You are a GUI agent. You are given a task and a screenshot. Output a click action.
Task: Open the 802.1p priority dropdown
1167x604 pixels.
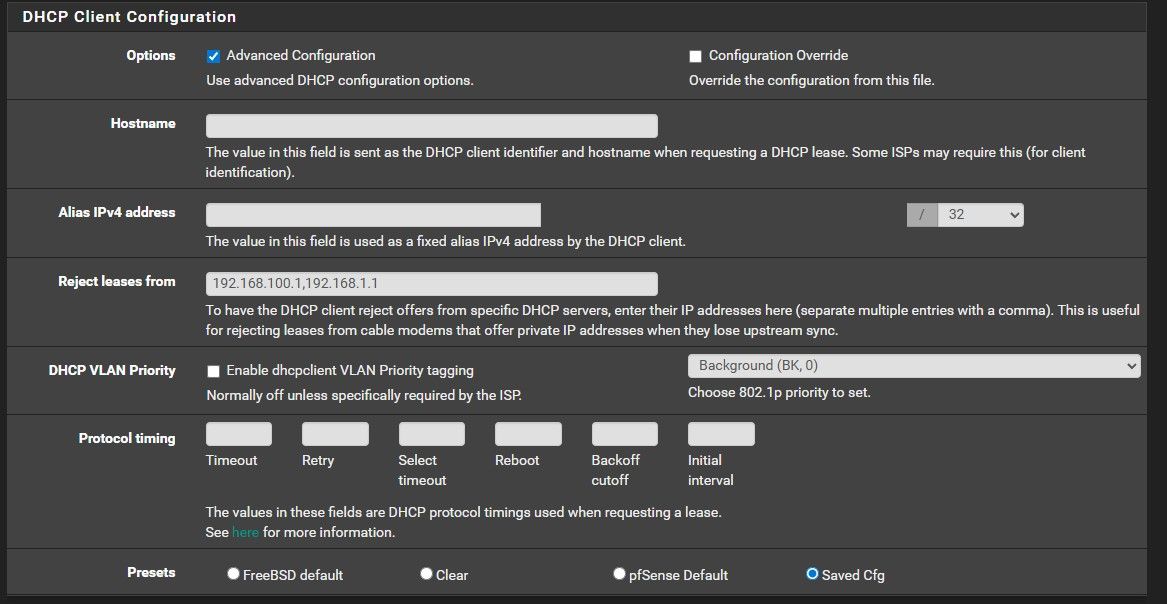[914, 366]
